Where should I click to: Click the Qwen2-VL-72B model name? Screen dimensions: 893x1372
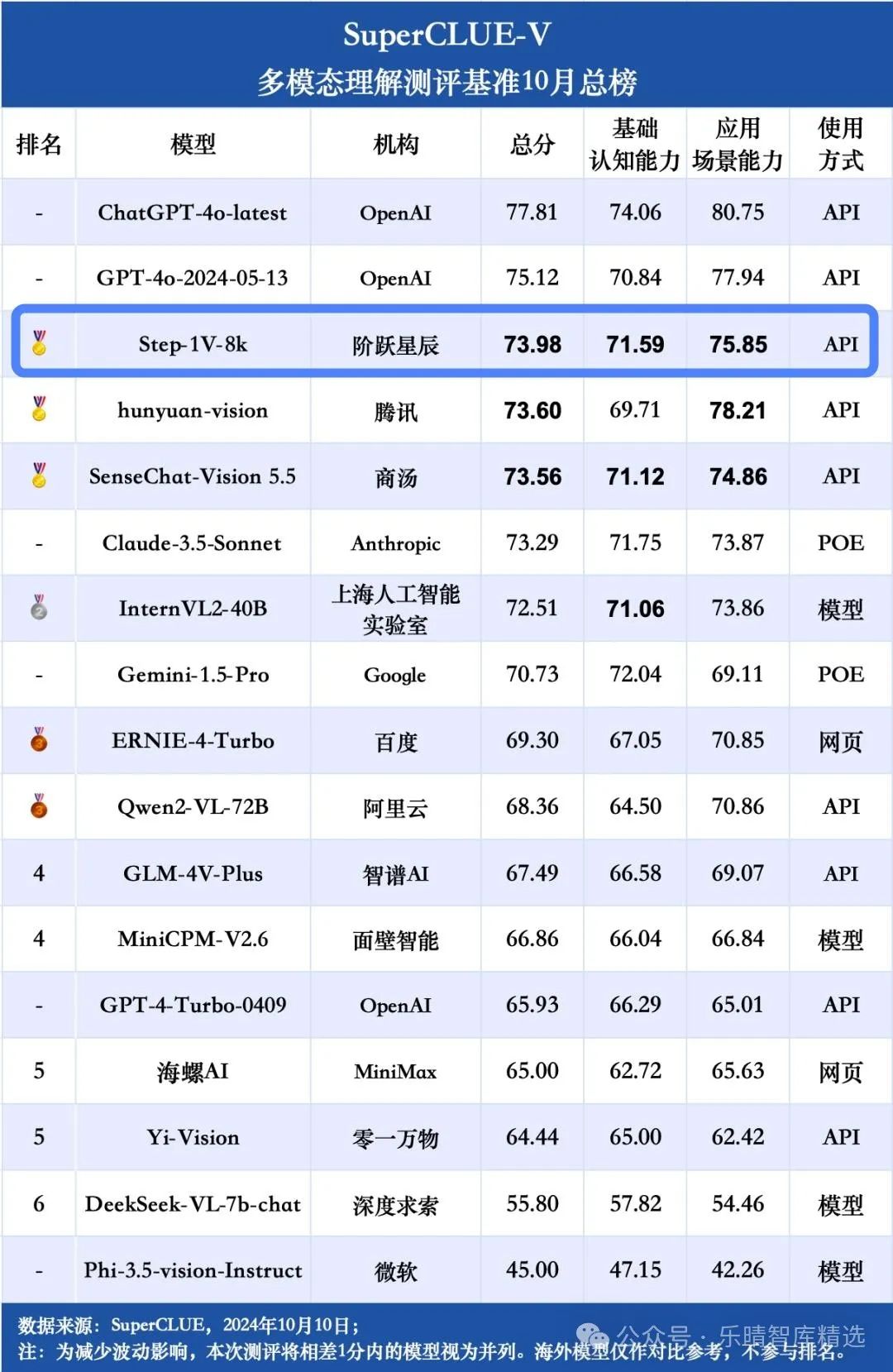click(193, 806)
